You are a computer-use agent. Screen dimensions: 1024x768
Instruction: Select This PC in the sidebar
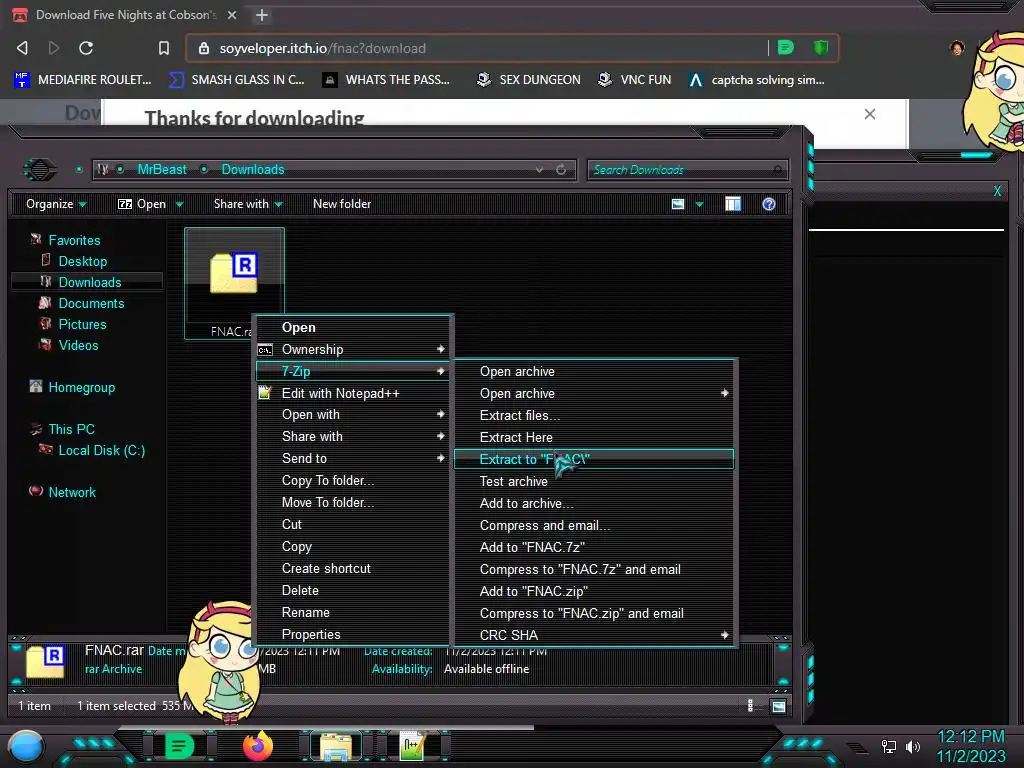[x=71, y=429]
